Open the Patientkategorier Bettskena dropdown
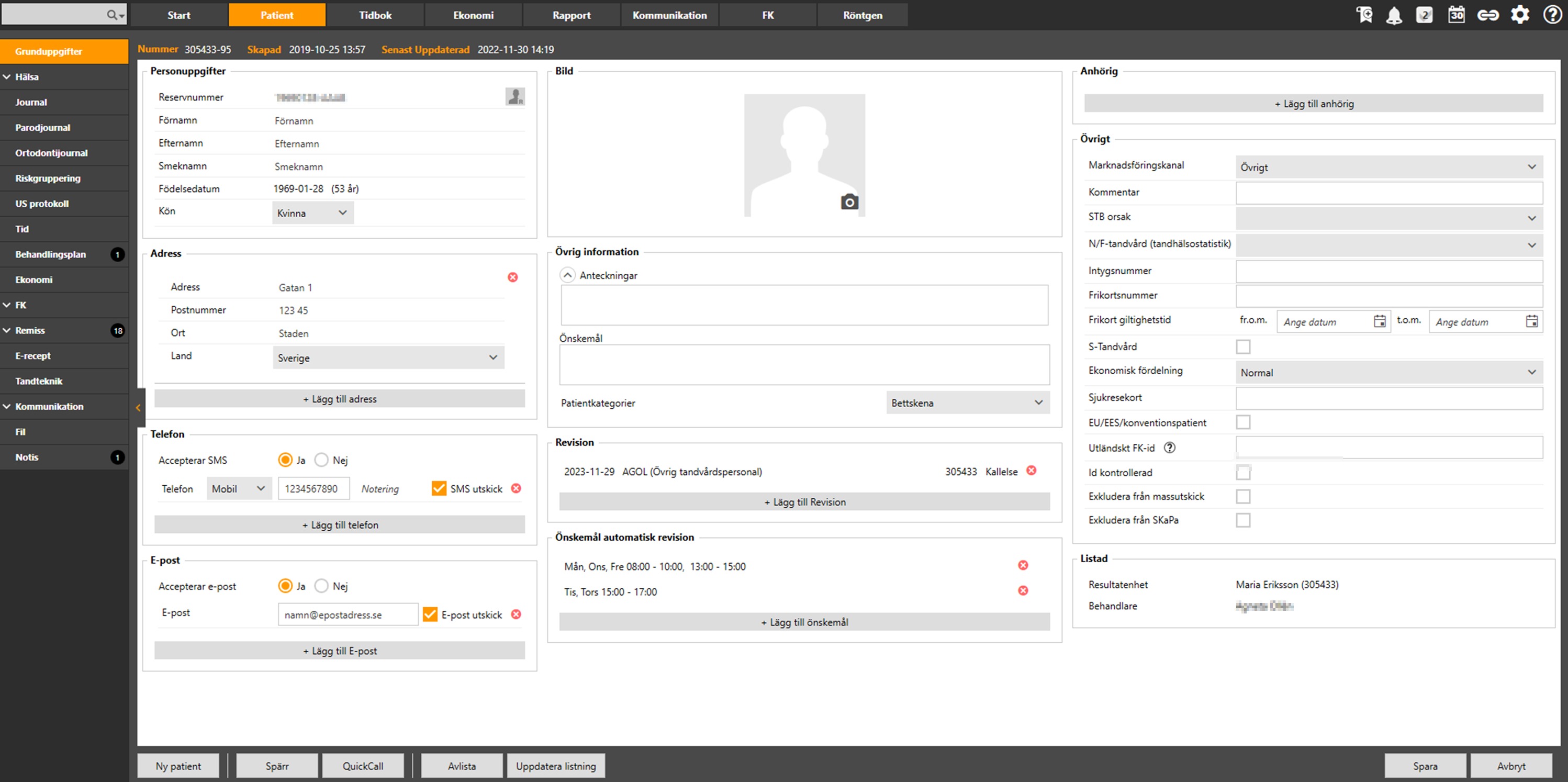Viewport: 1568px width, 782px height. 967,403
